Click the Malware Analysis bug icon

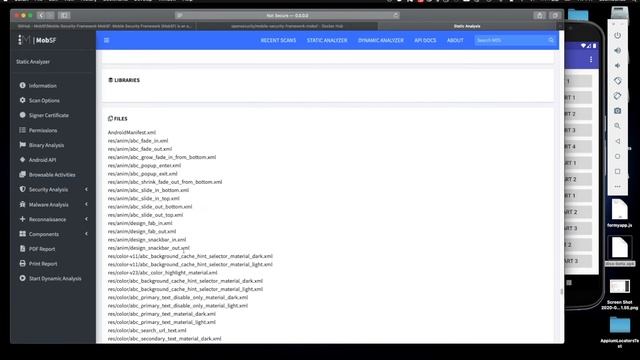click(x=22, y=204)
